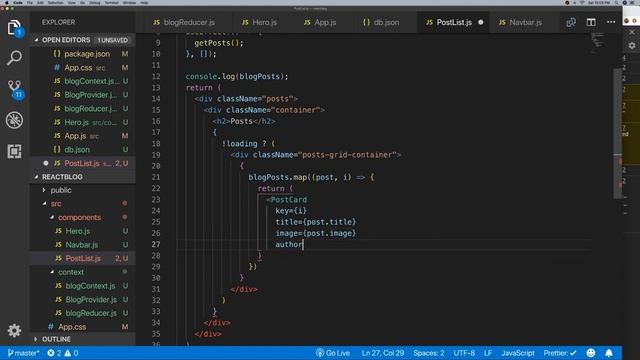Image resolution: width=640 pixels, height=360 pixels.
Task: Open blogReducer.js in Open Editors
Action: [83, 109]
